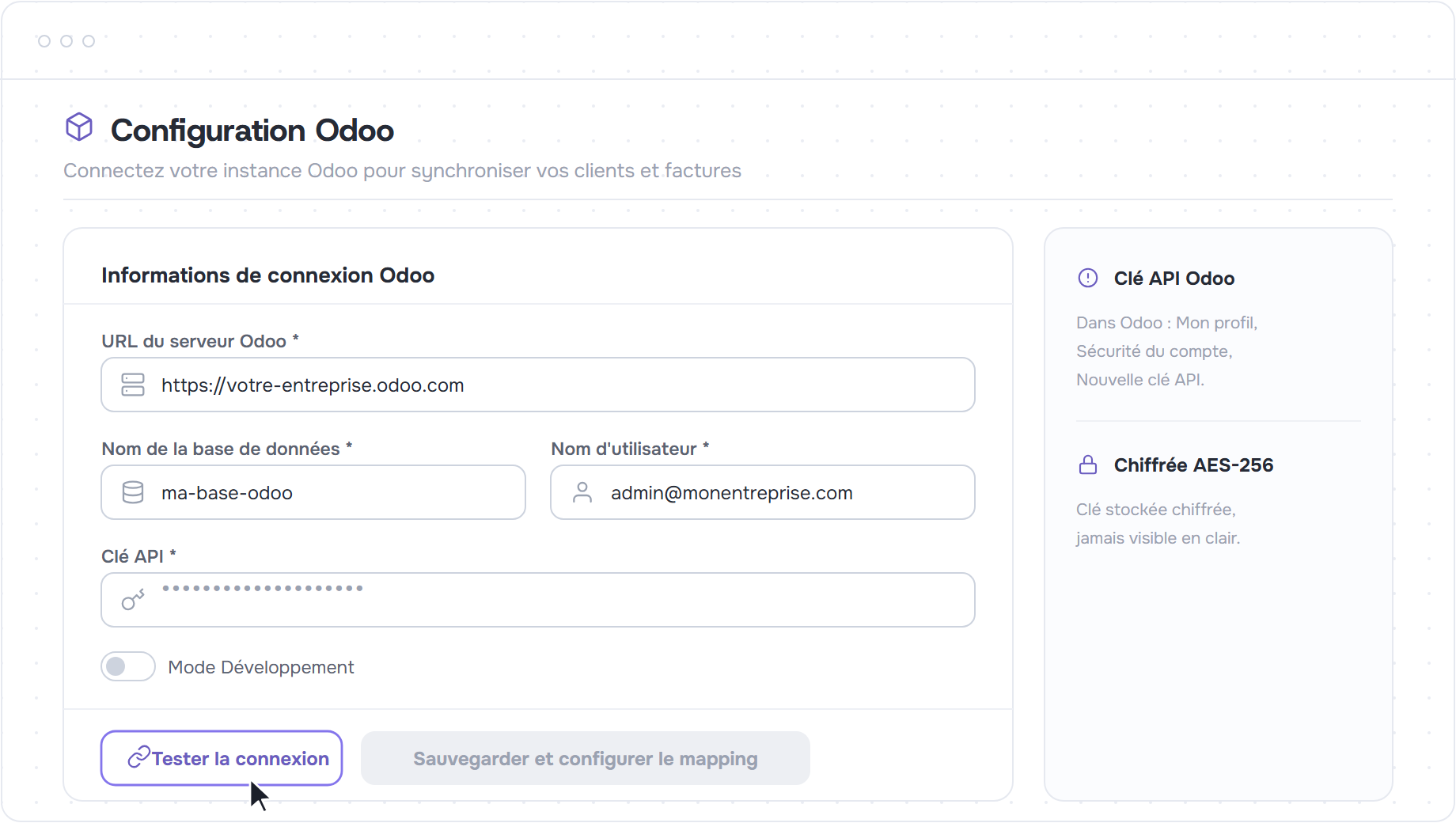Click the Chiffrée AES-256 heading
The image size is (1456, 823).
(x=1193, y=465)
